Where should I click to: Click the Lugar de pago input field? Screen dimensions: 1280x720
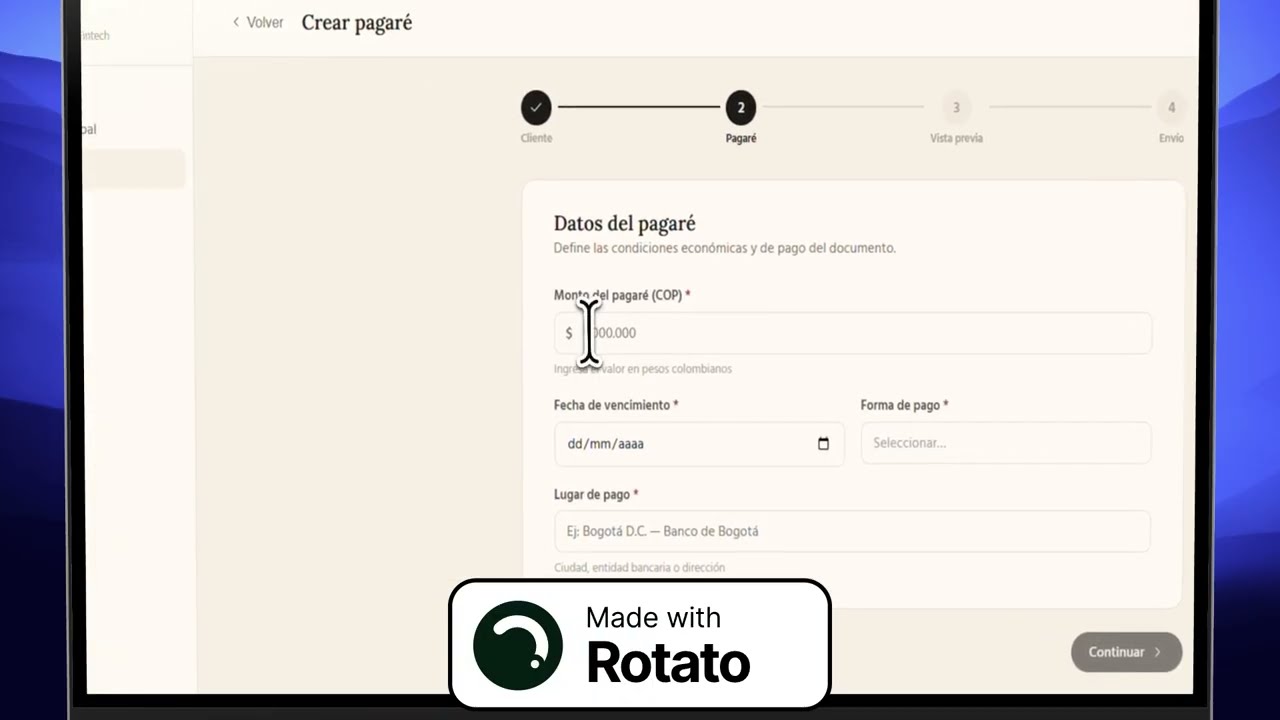852,531
